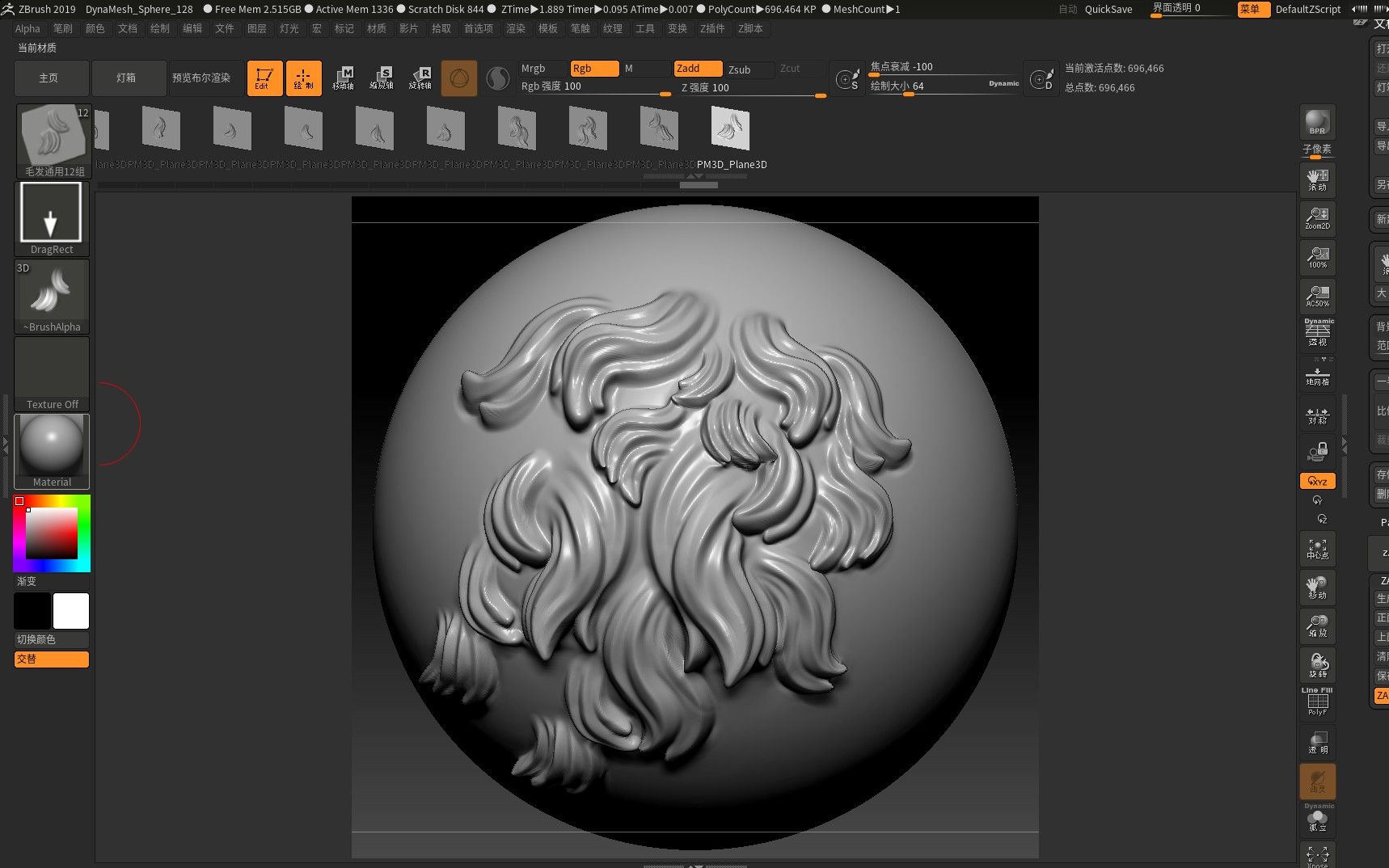Toggle PolyF polyframe display icon
Viewport: 1389px width, 868px height.
[1317, 701]
